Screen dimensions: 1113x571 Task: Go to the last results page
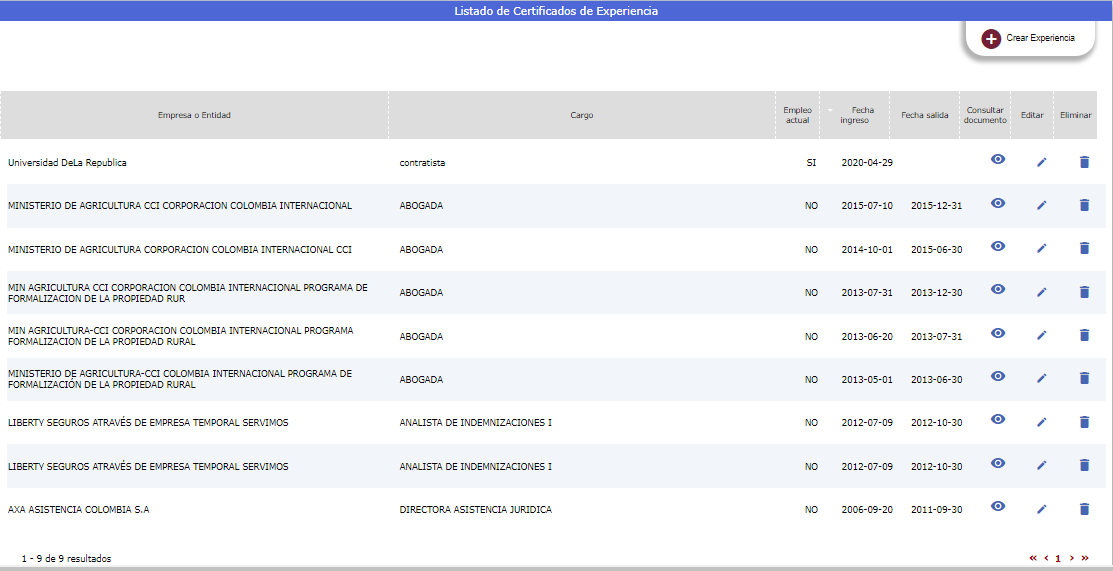(x=1085, y=558)
